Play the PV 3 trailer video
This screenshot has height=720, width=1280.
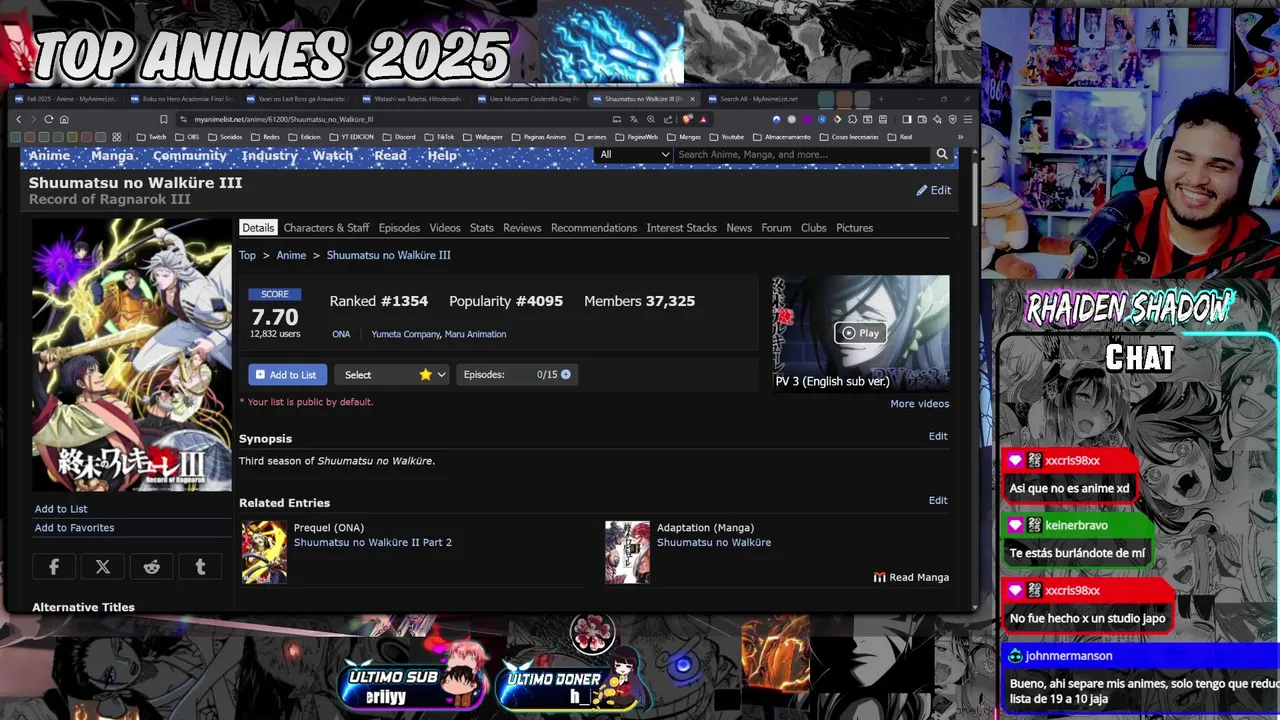point(860,333)
